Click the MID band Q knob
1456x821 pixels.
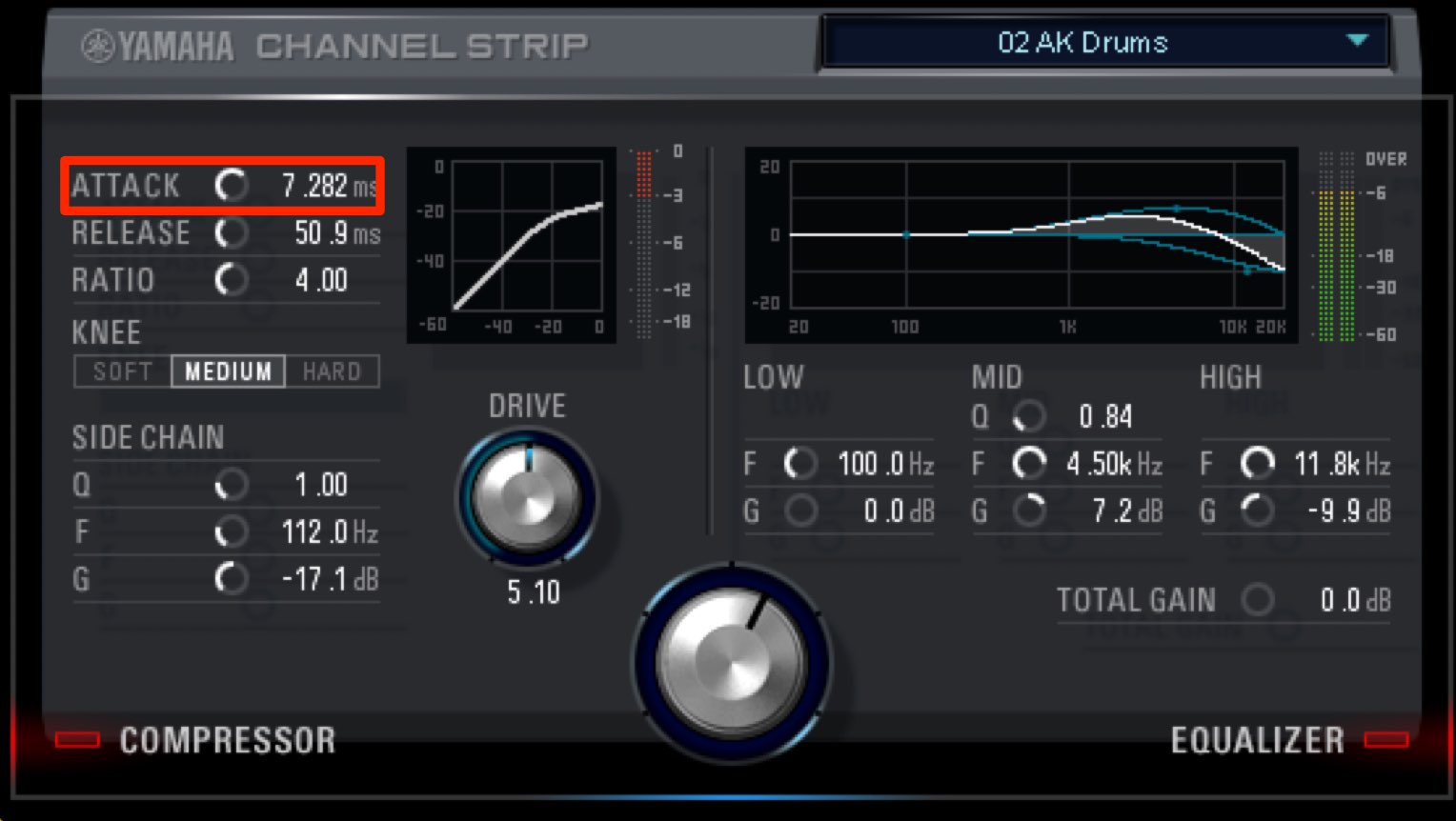[x=1029, y=416]
